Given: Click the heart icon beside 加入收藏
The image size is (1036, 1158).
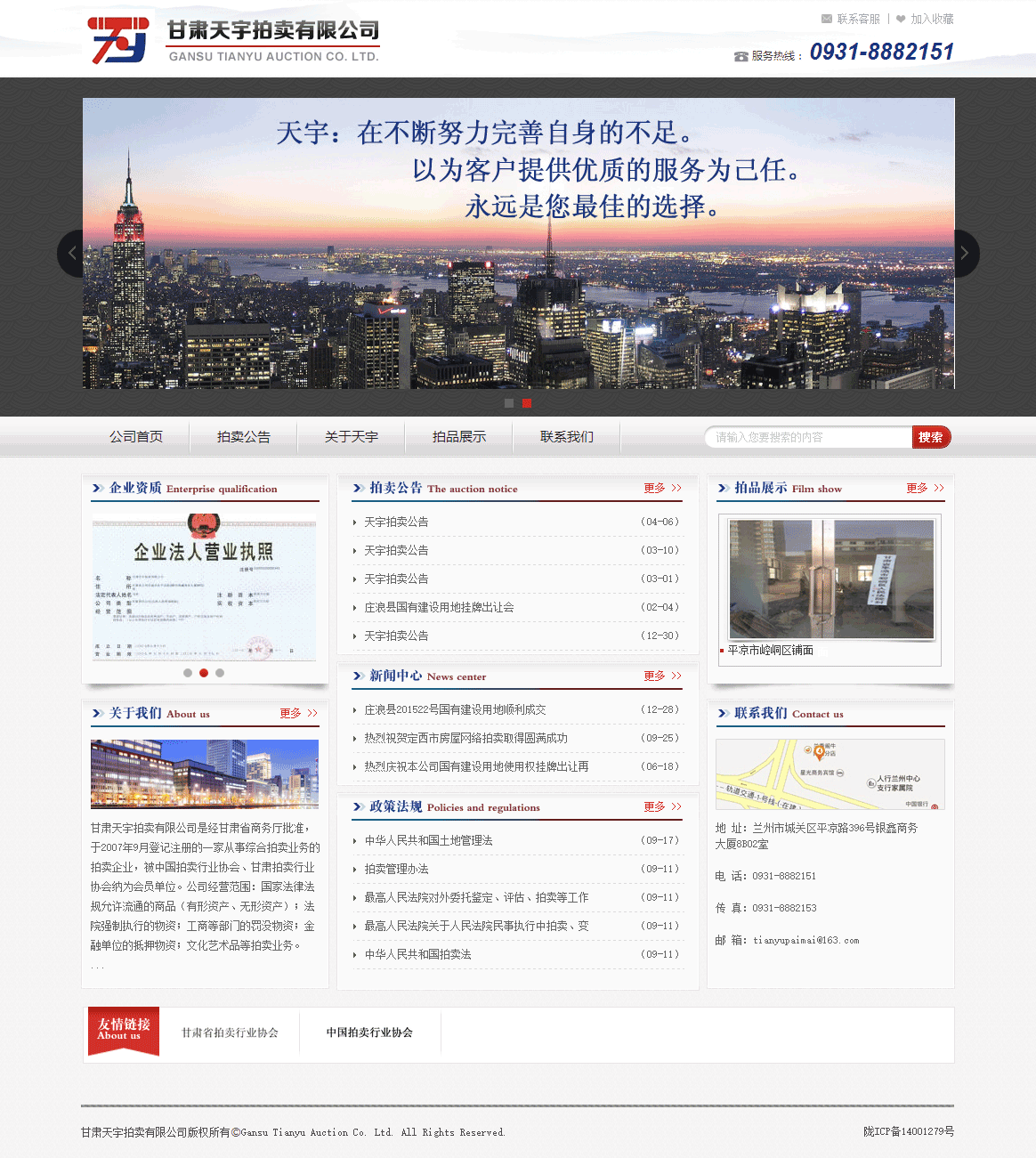Looking at the screenshot, I should click(x=901, y=19).
